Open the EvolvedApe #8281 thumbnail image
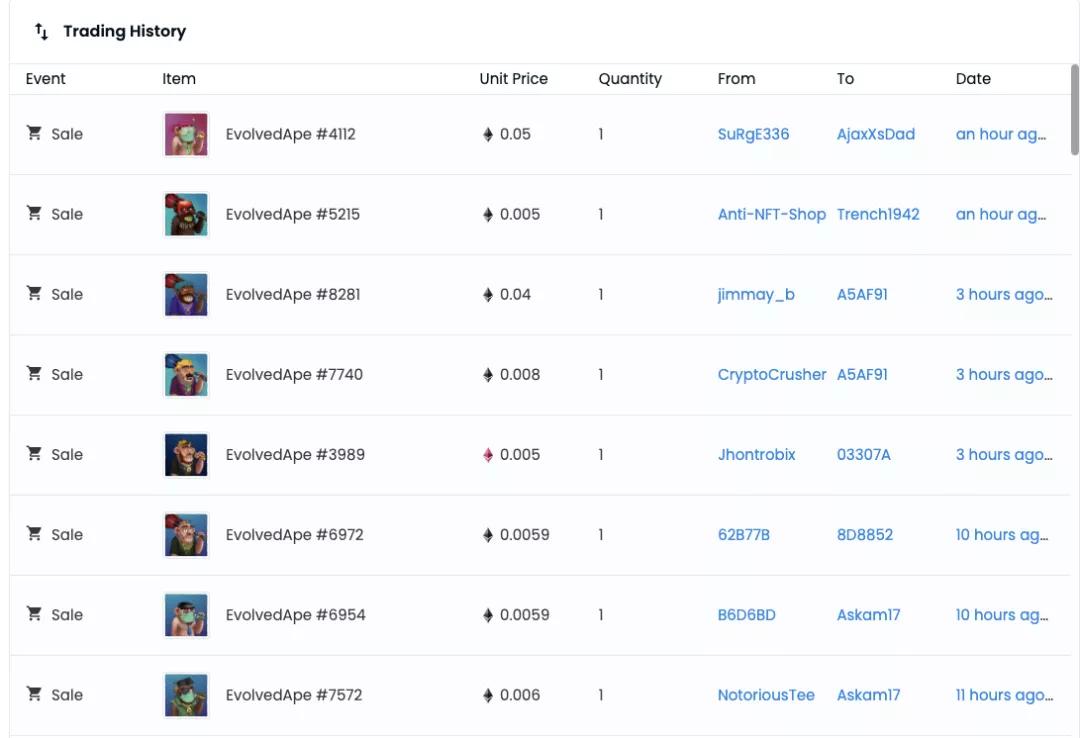1080x738 pixels. (186, 294)
